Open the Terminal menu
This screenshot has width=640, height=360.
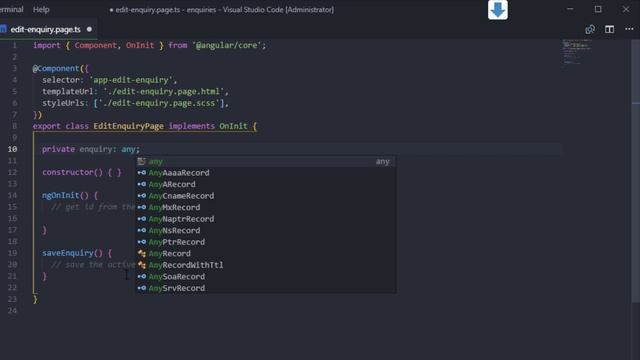click(x=11, y=9)
